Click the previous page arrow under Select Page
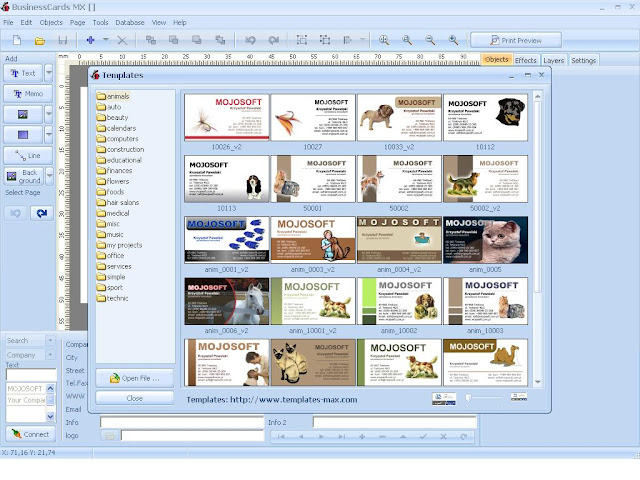This screenshot has width=640, height=480. tap(16, 213)
